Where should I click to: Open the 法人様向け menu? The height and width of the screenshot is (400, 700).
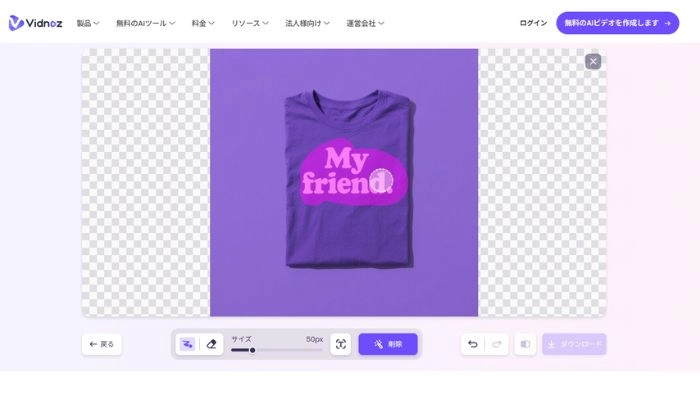click(x=307, y=23)
